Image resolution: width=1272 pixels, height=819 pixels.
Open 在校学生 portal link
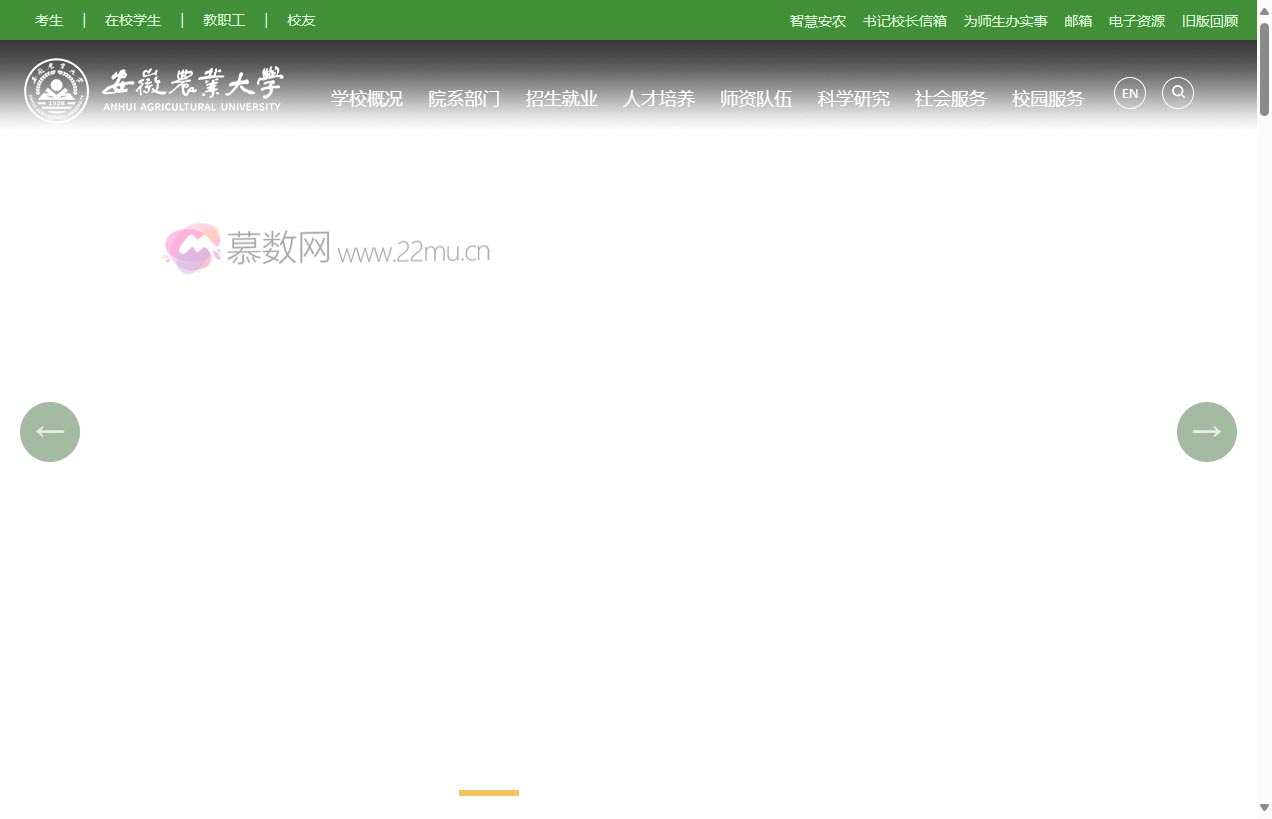[133, 20]
